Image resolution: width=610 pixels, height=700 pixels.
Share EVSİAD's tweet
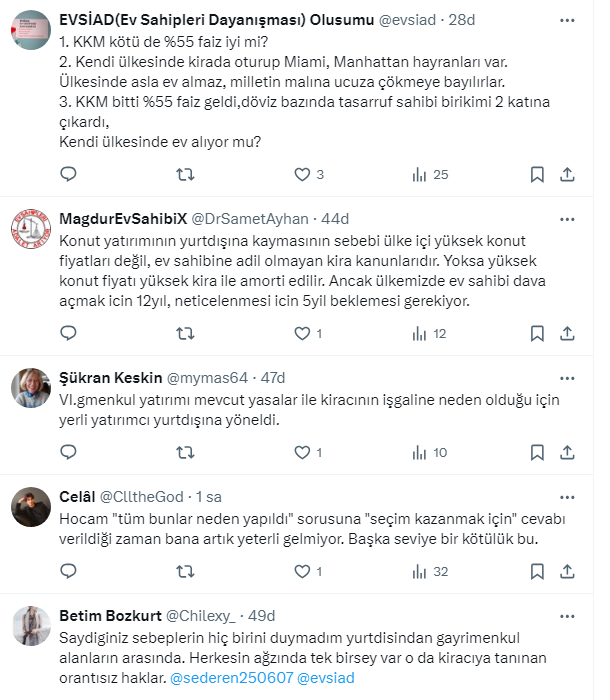[567, 174]
